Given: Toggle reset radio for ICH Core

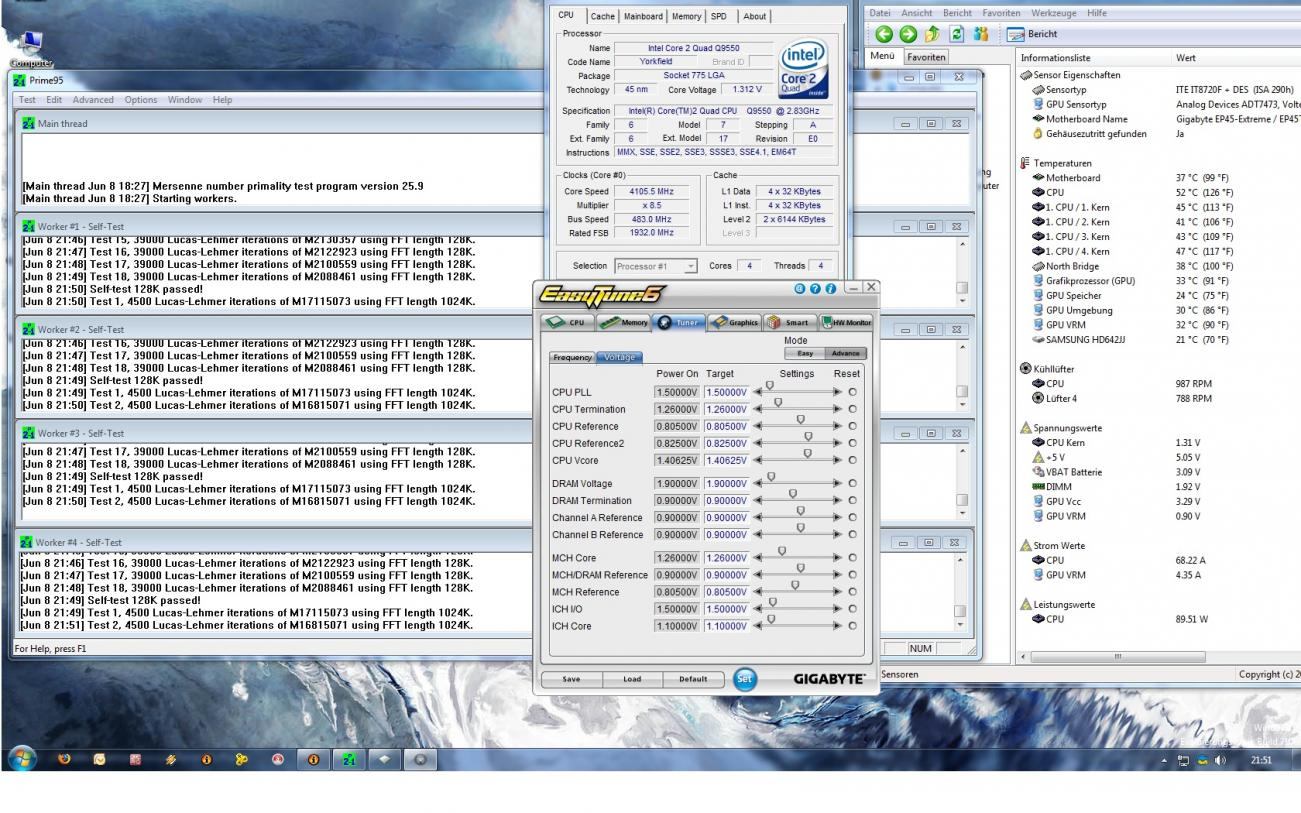Looking at the screenshot, I should (x=852, y=626).
